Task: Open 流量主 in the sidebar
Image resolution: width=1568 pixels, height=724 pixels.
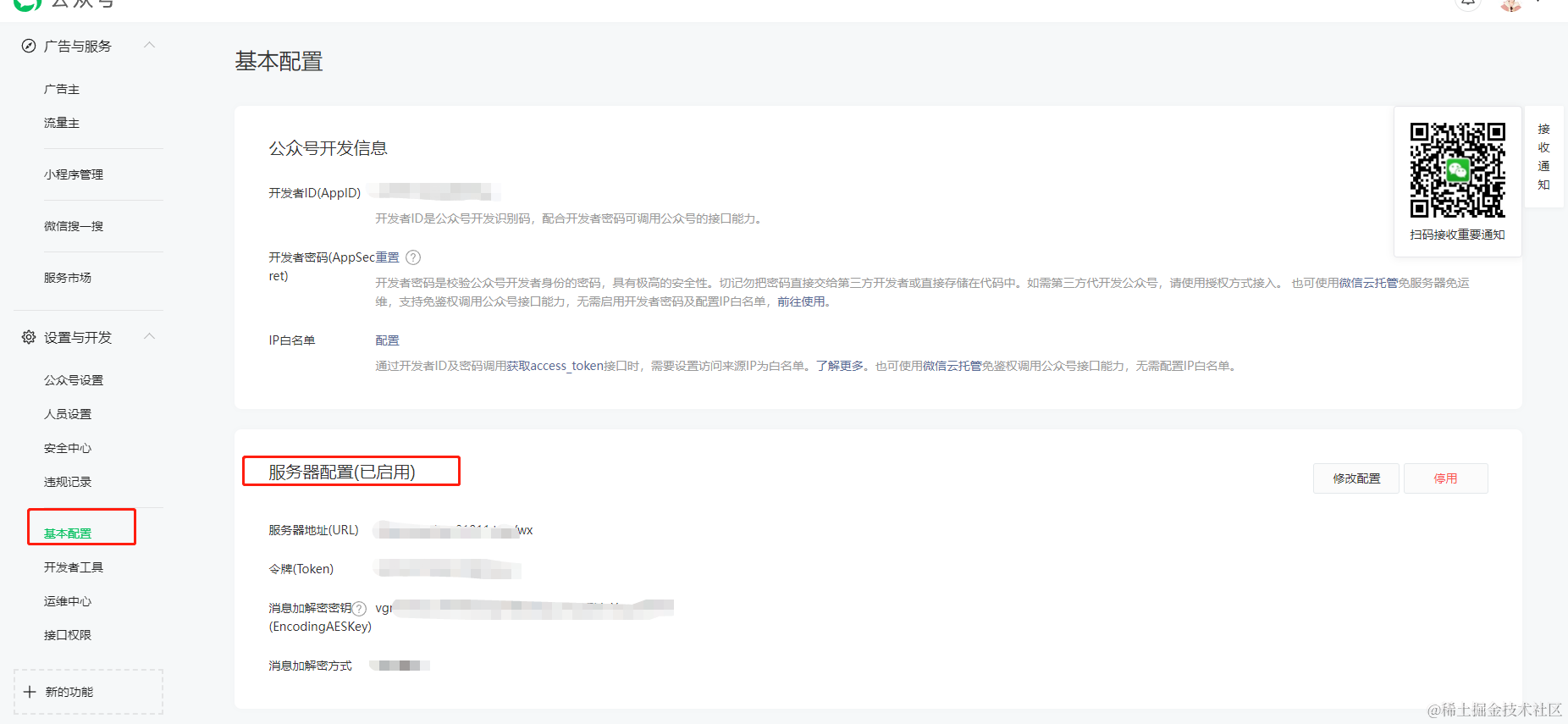Action: click(62, 123)
